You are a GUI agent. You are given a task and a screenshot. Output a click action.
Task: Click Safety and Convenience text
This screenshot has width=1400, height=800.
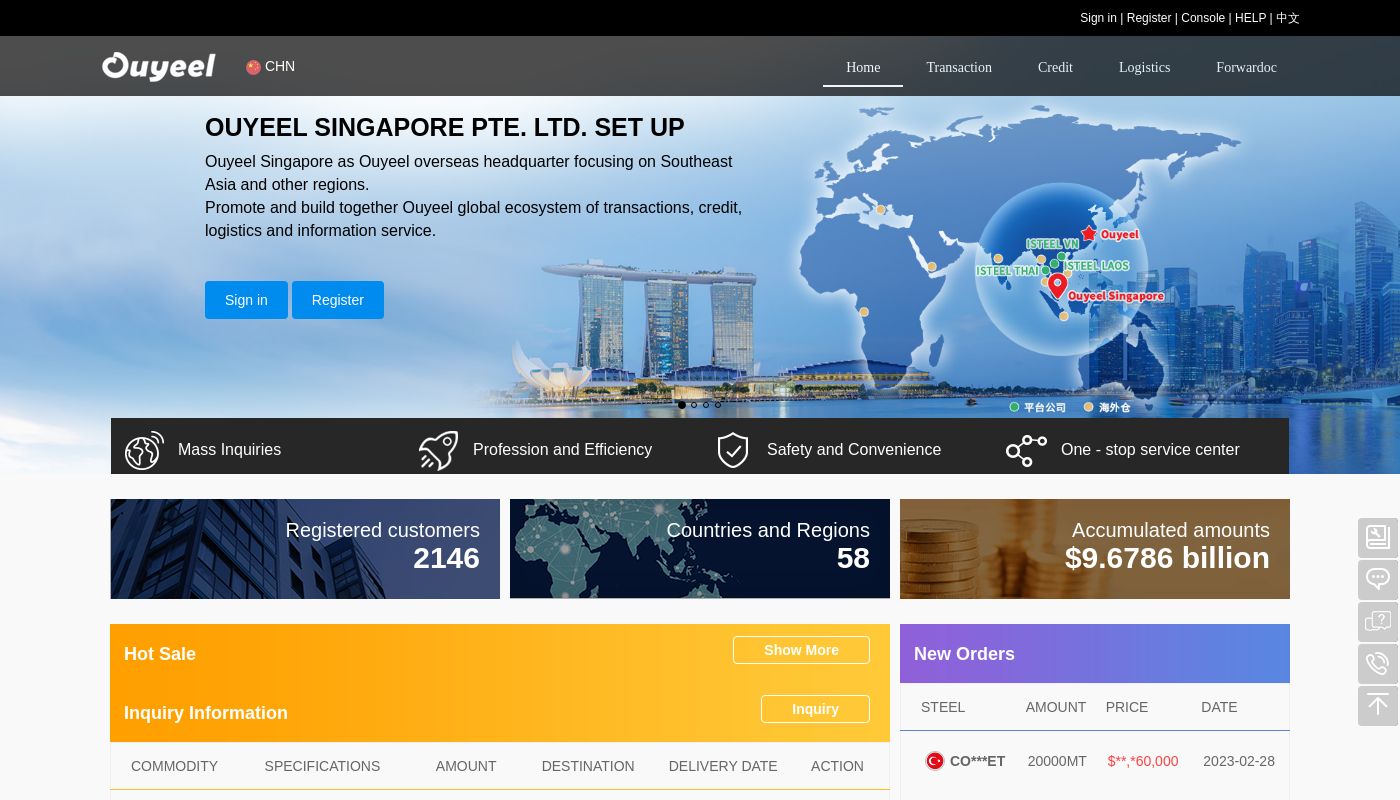coord(854,450)
